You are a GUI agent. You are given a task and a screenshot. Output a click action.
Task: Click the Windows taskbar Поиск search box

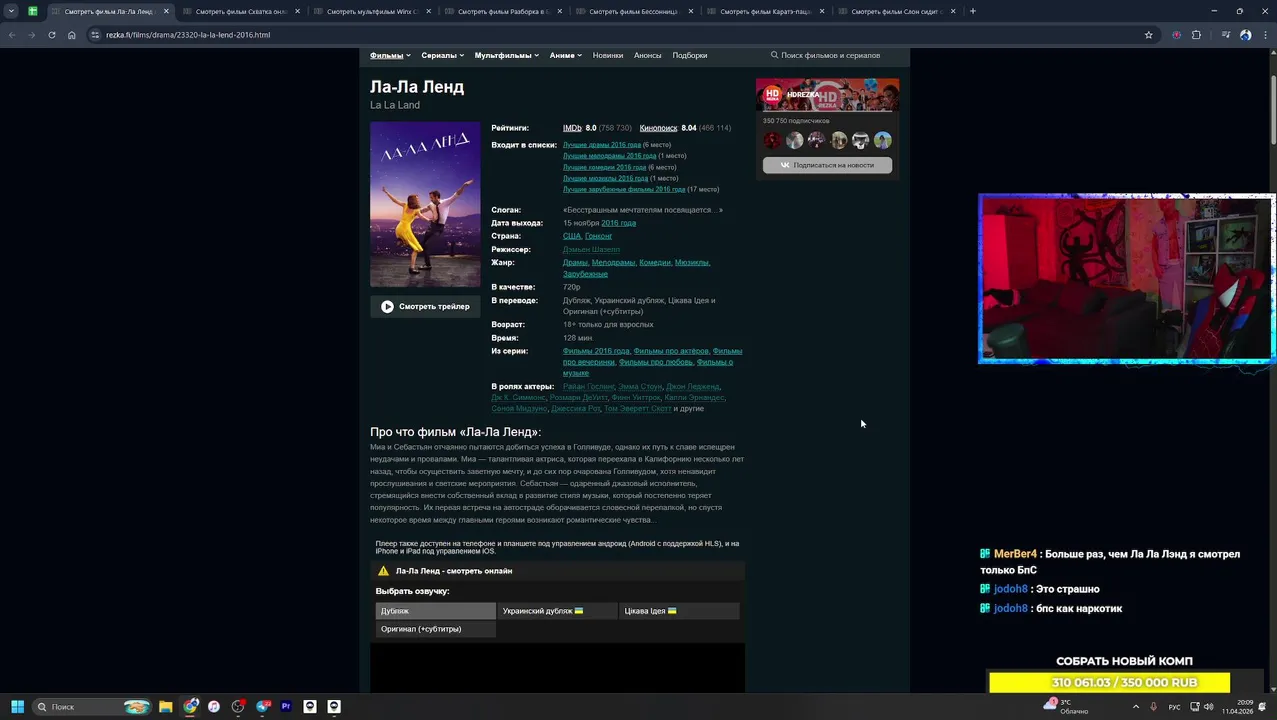click(92, 706)
